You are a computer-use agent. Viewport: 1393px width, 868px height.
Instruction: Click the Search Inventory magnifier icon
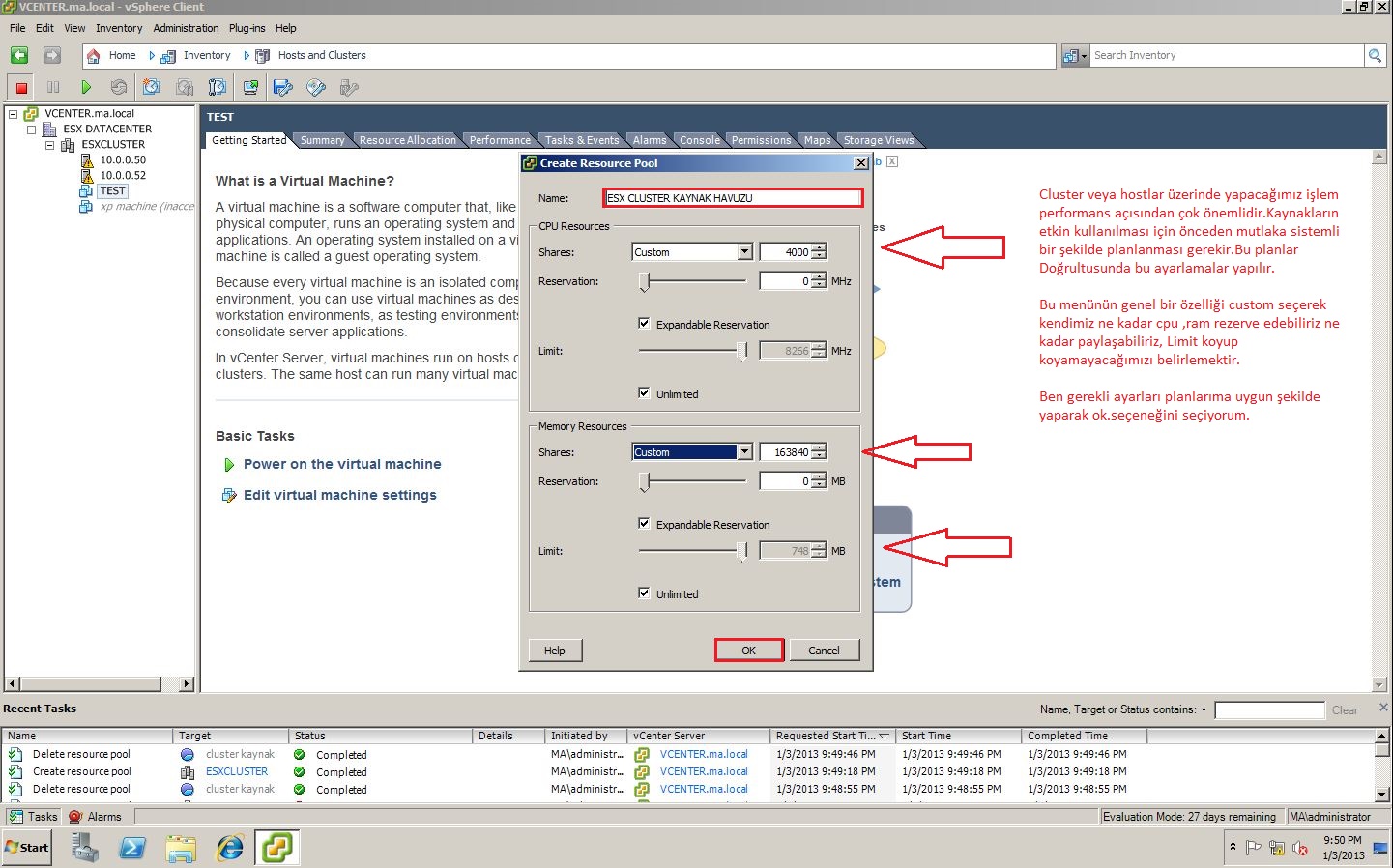1375,55
